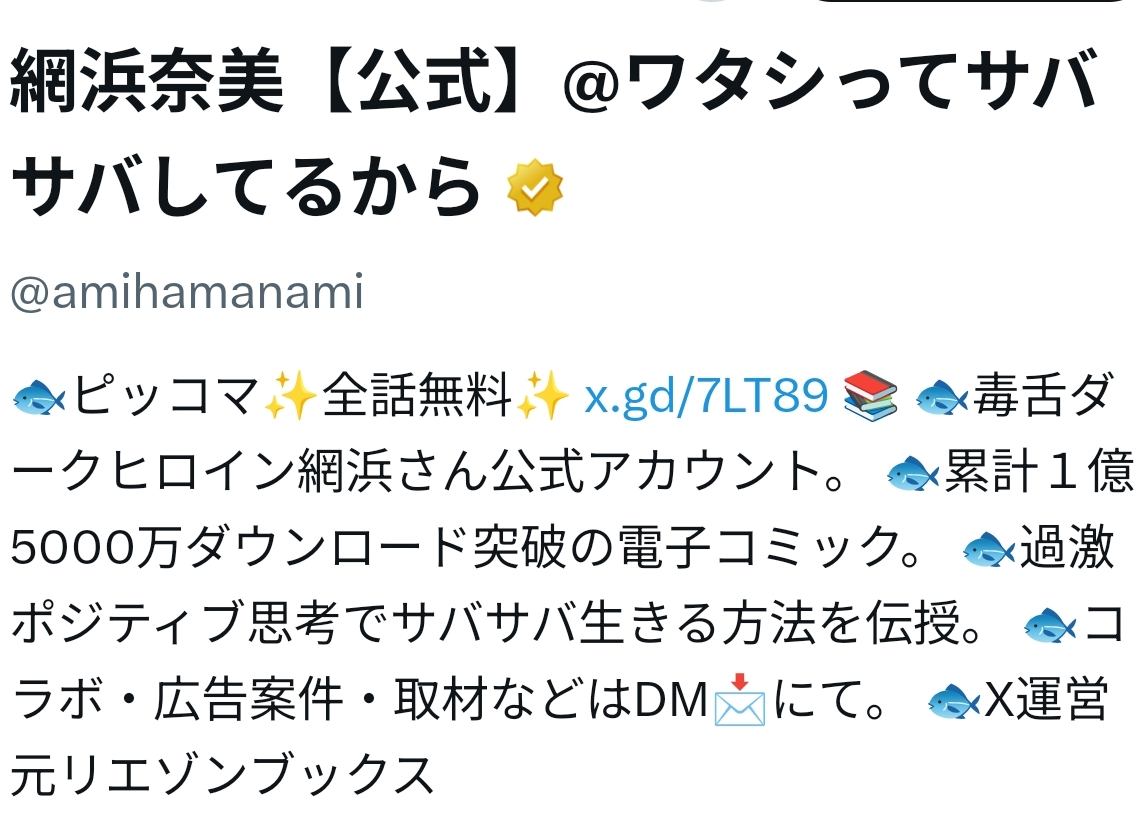Click the 全話無料 text in bio
The width and height of the screenshot is (1145, 822).
click(417, 395)
